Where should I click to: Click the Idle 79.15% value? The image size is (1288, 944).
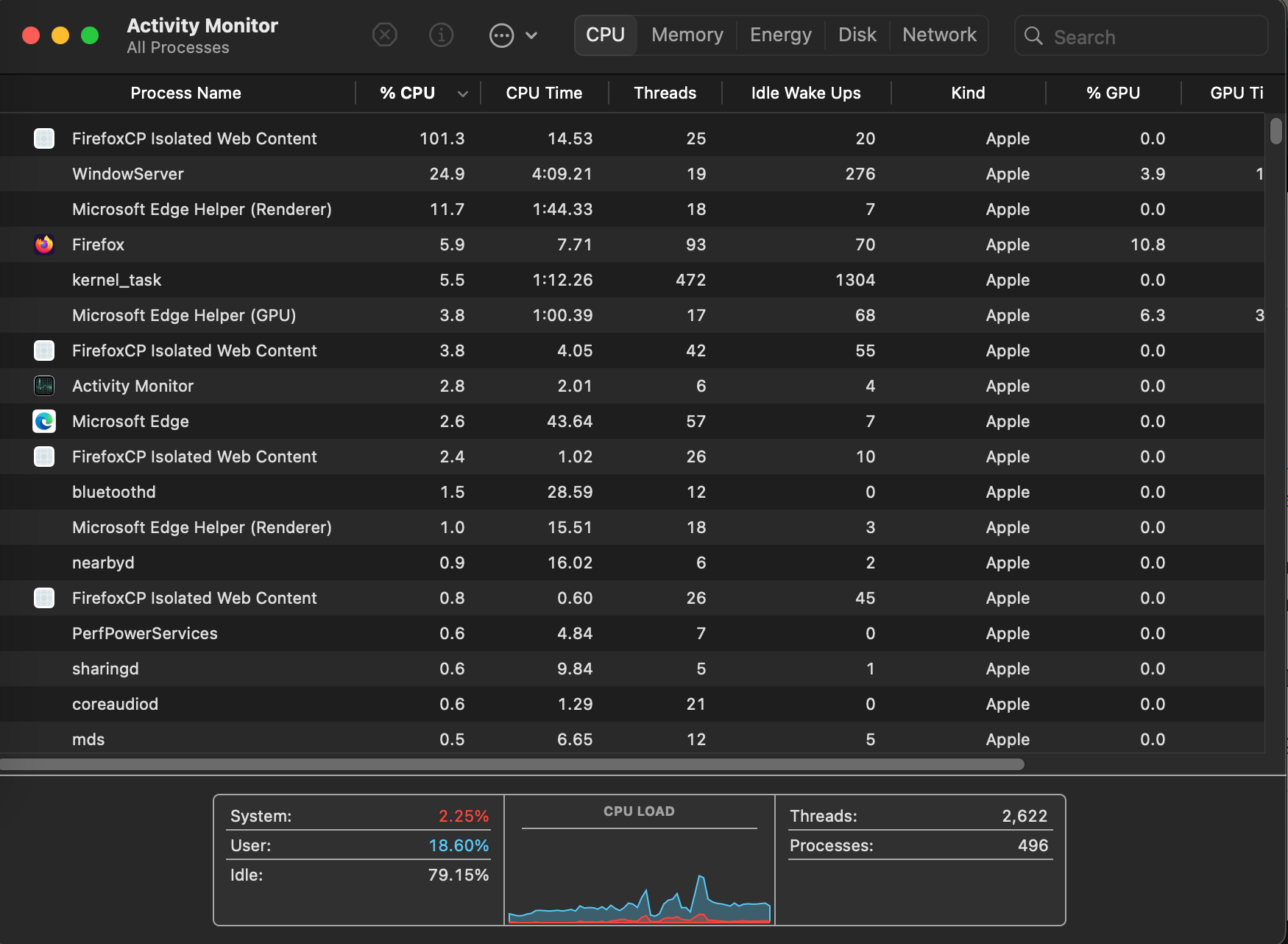tap(459, 875)
